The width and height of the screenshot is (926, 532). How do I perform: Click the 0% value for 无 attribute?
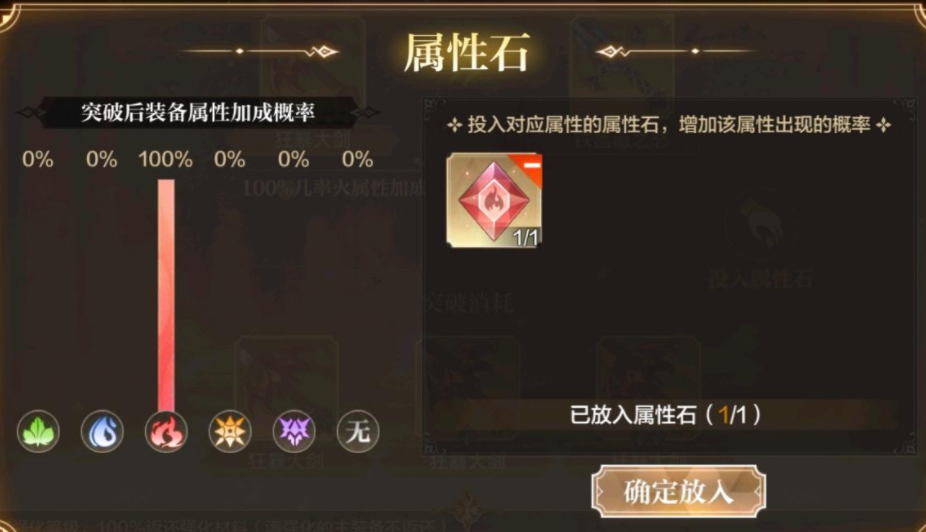[357, 159]
